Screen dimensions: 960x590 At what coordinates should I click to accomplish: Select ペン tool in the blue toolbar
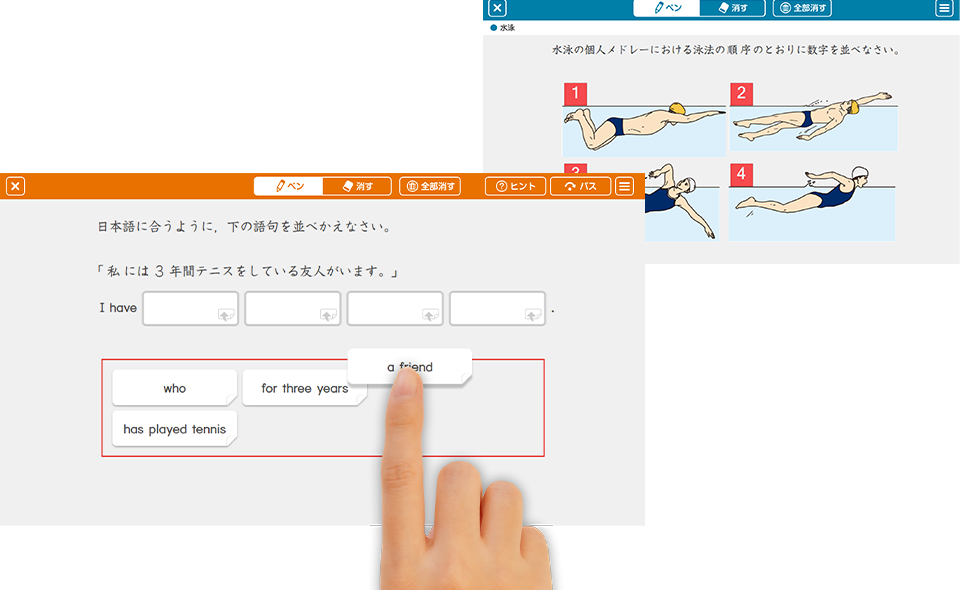(665, 8)
